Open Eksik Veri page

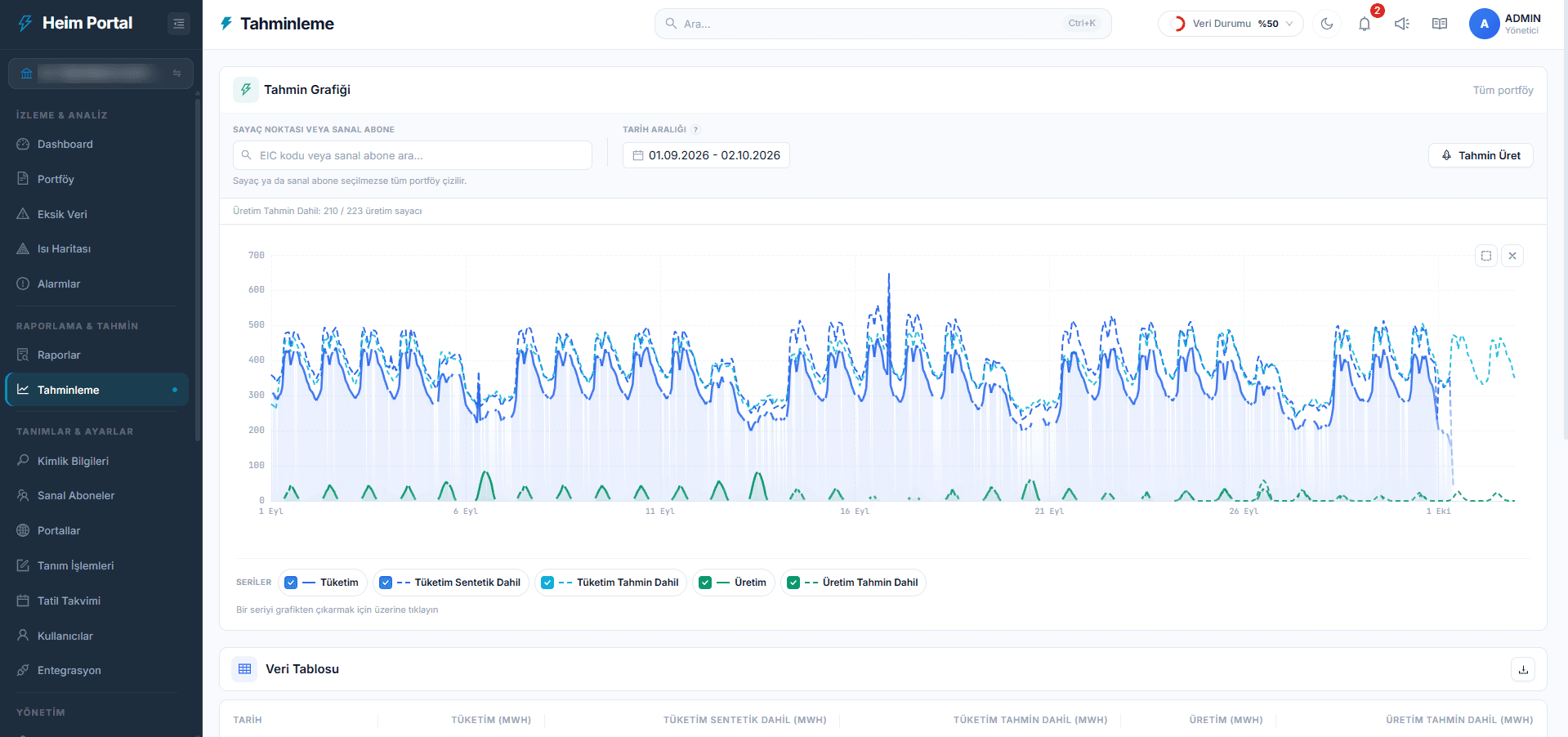(96, 214)
